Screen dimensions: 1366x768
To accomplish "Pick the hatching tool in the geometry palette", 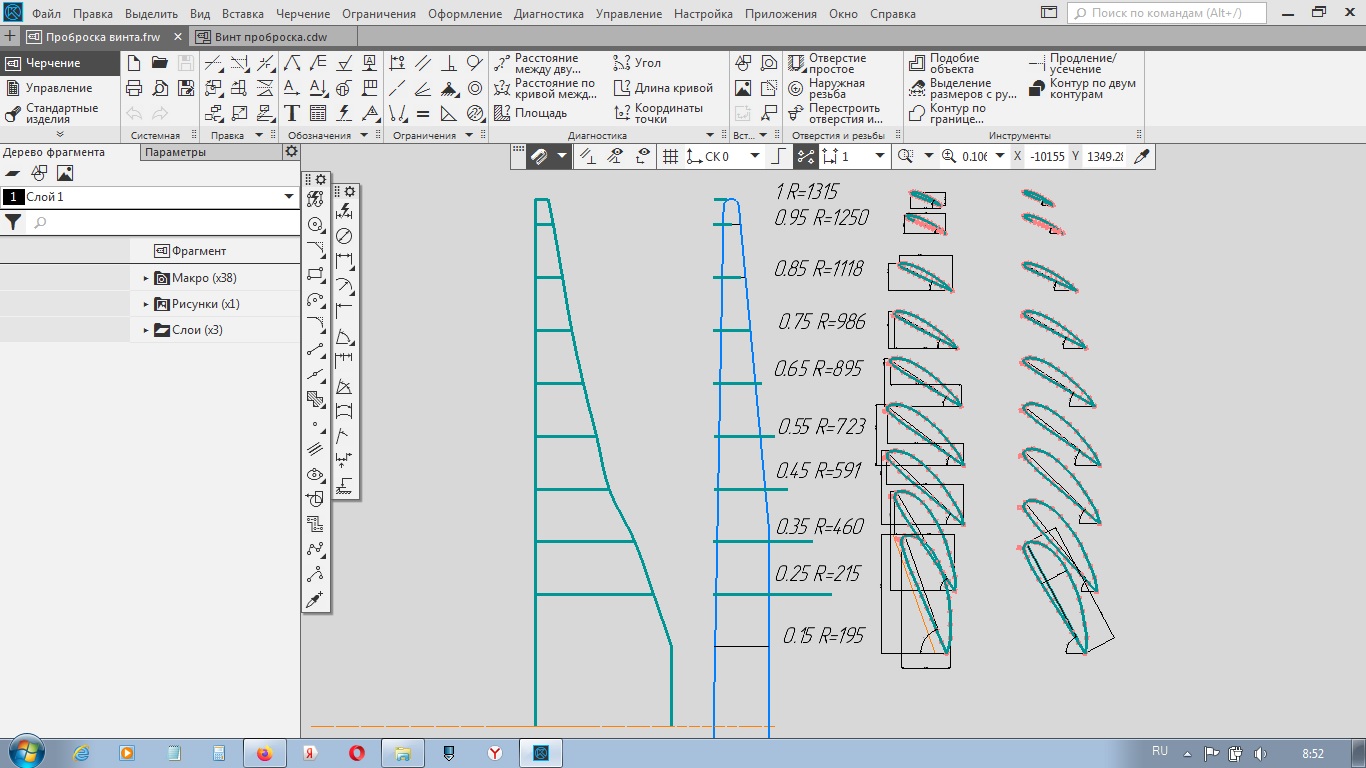I will 315,400.
